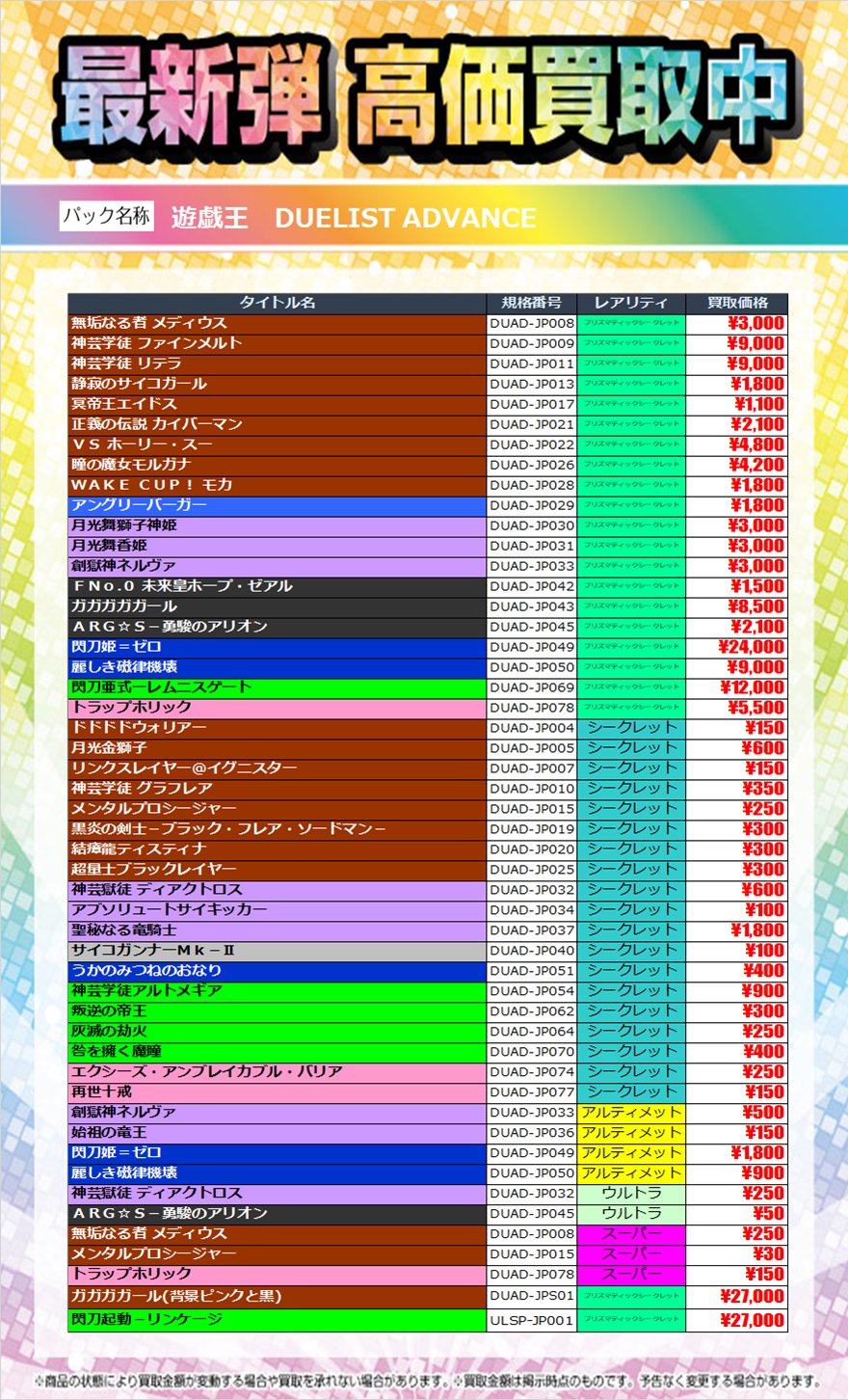Click the 聖秘なる竜騎士 entry

coord(123,930)
